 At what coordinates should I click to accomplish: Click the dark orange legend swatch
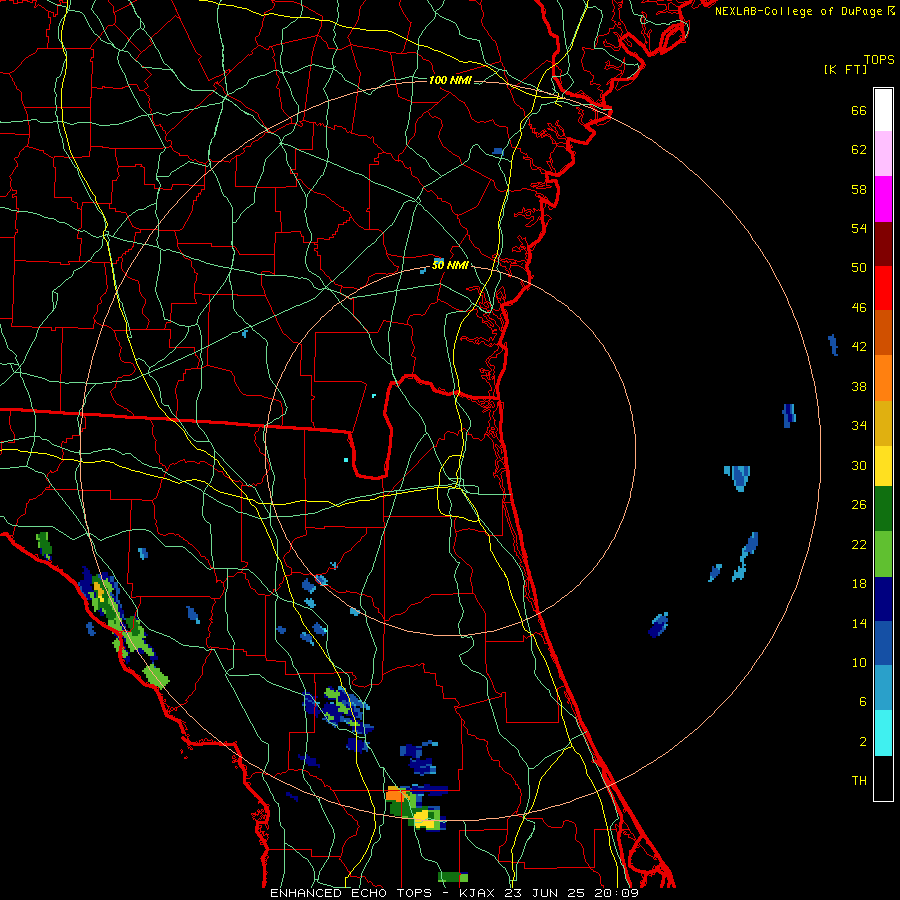click(883, 332)
